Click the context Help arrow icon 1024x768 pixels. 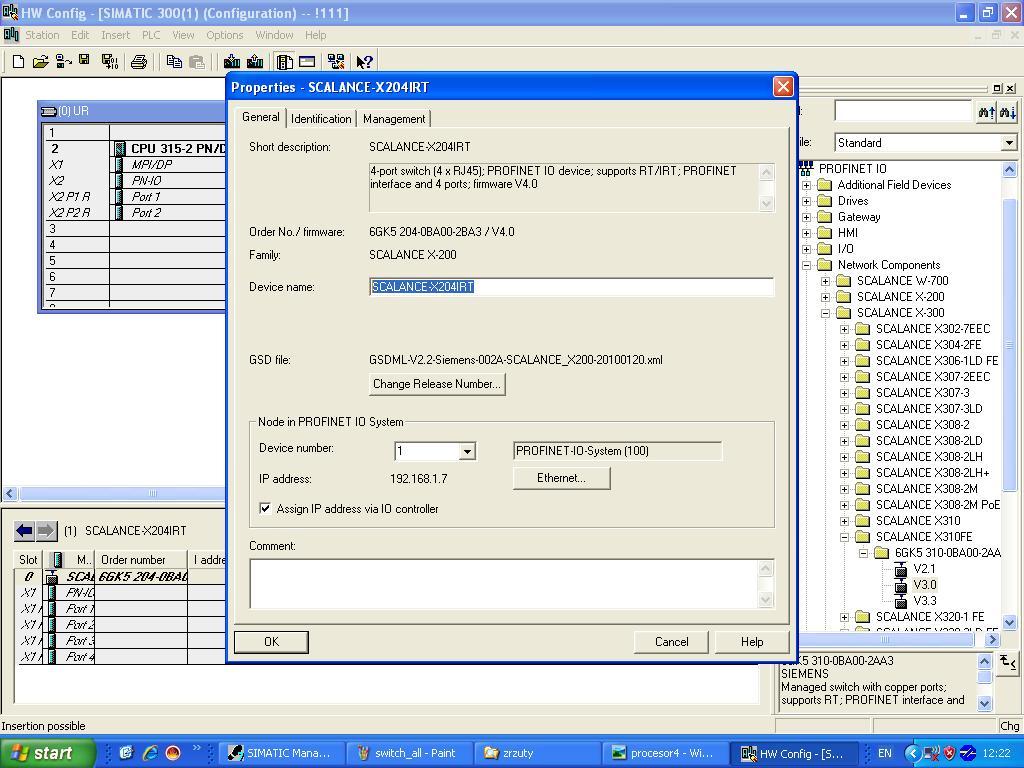364,62
